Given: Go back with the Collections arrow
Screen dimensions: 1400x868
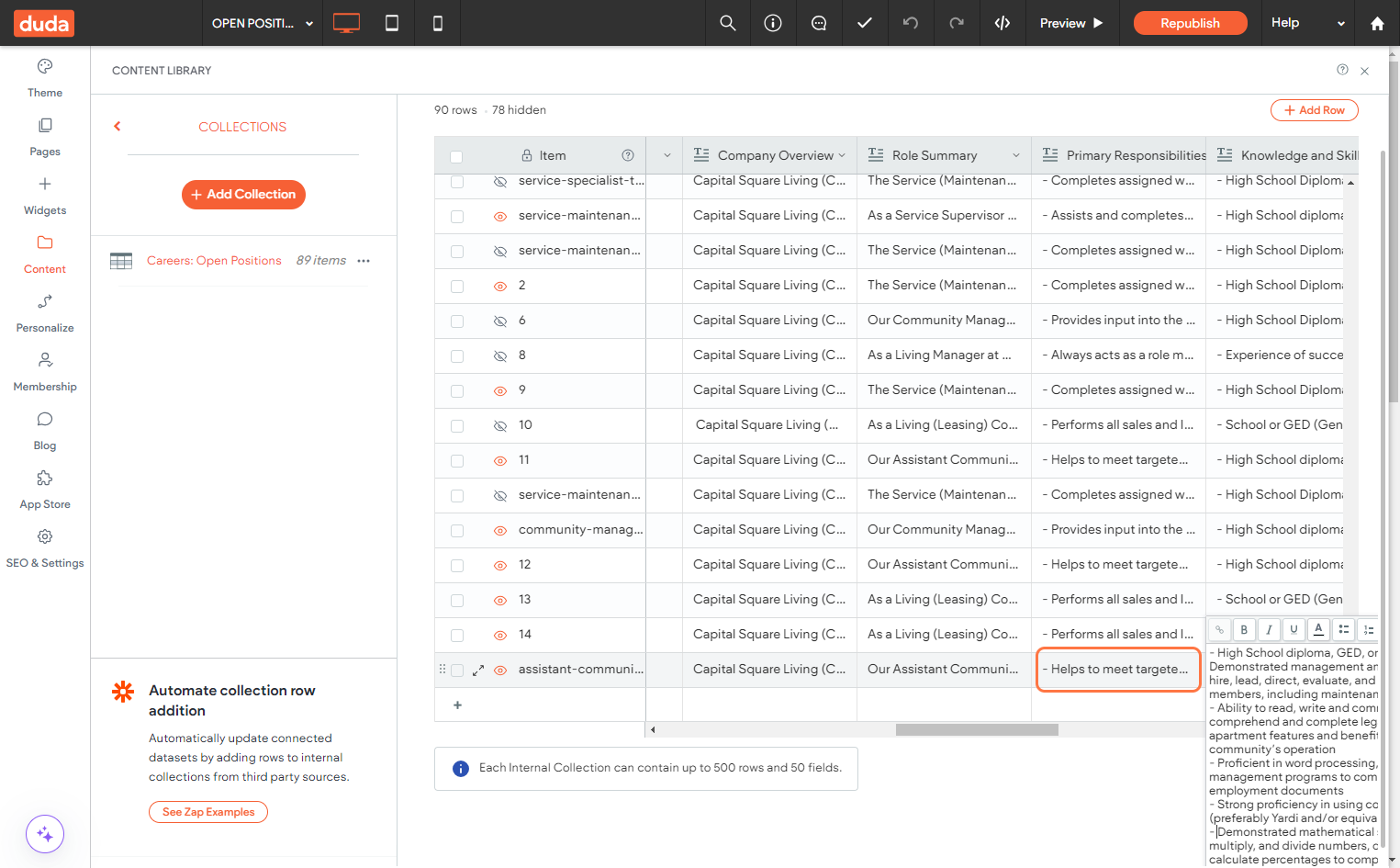Looking at the screenshot, I should (x=118, y=127).
